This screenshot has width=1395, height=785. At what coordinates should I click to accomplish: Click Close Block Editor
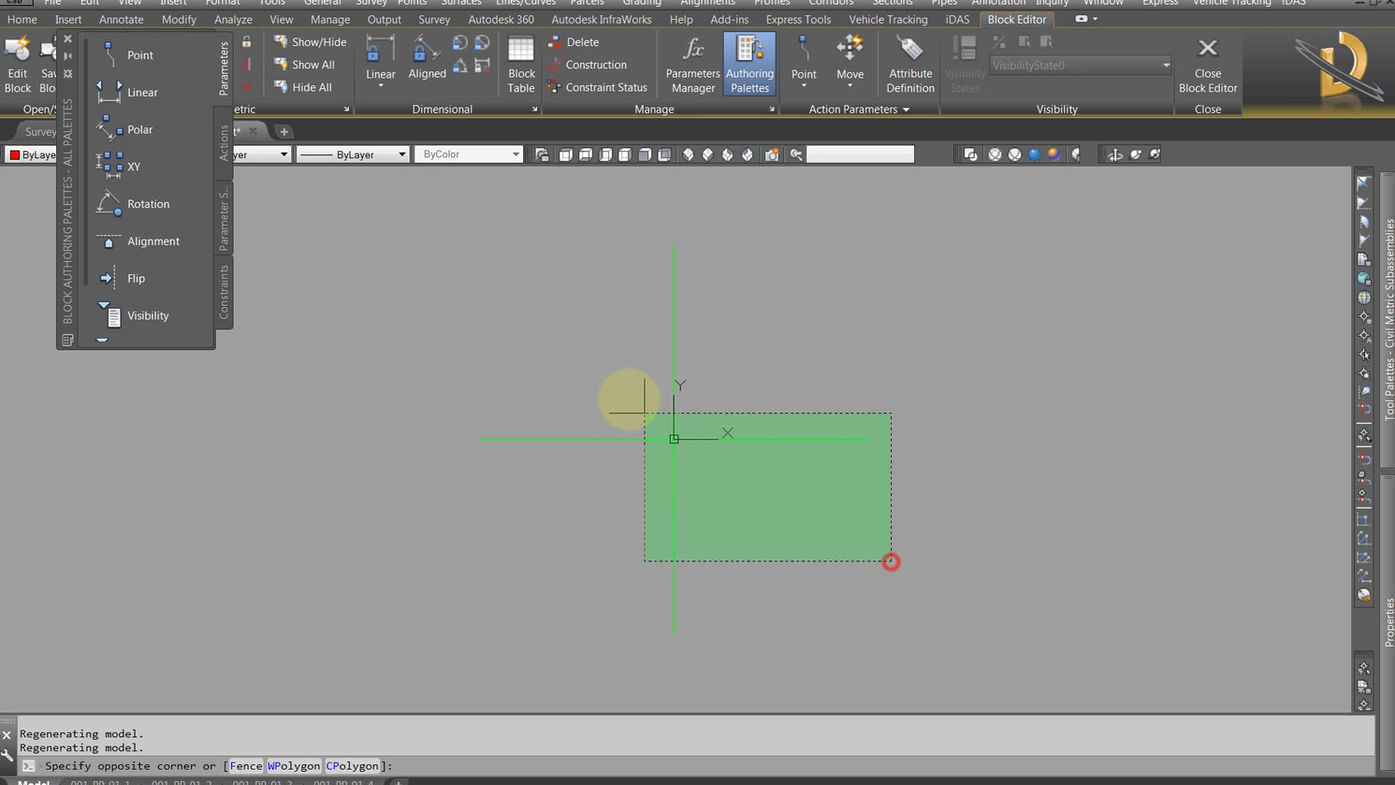pos(1208,66)
